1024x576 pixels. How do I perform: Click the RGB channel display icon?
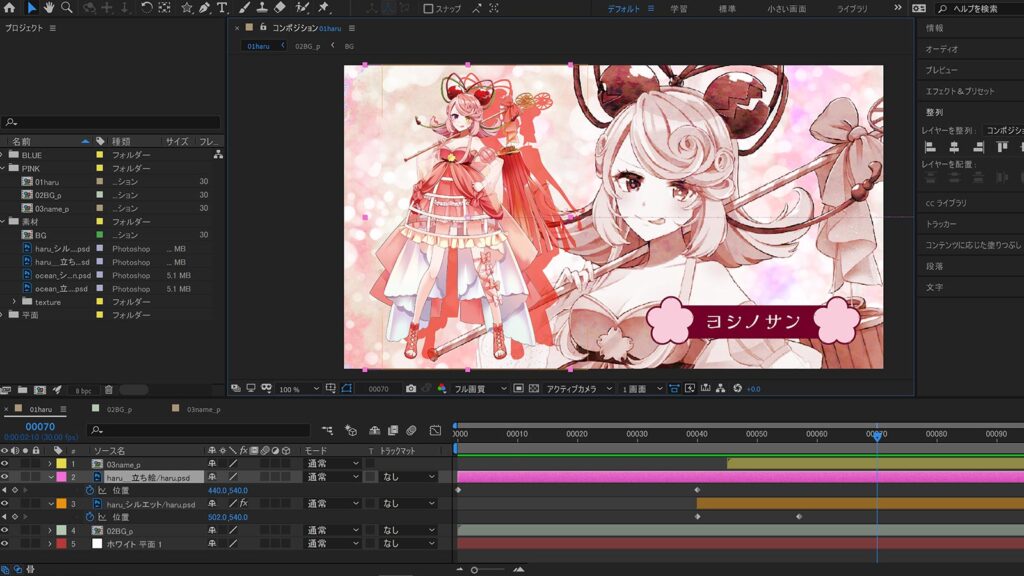click(442, 389)
